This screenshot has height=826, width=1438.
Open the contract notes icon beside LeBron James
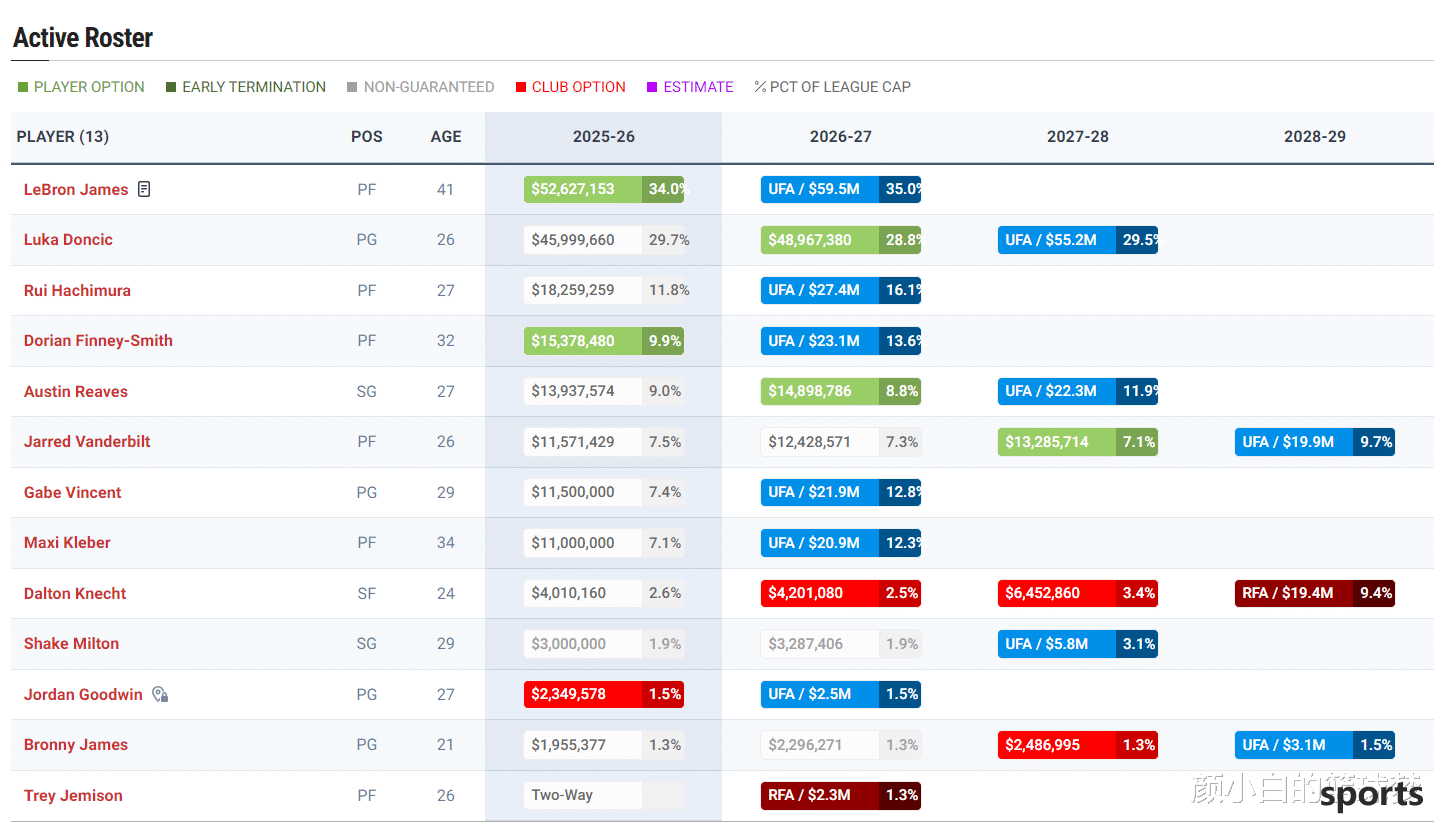[x=144, y=189]
